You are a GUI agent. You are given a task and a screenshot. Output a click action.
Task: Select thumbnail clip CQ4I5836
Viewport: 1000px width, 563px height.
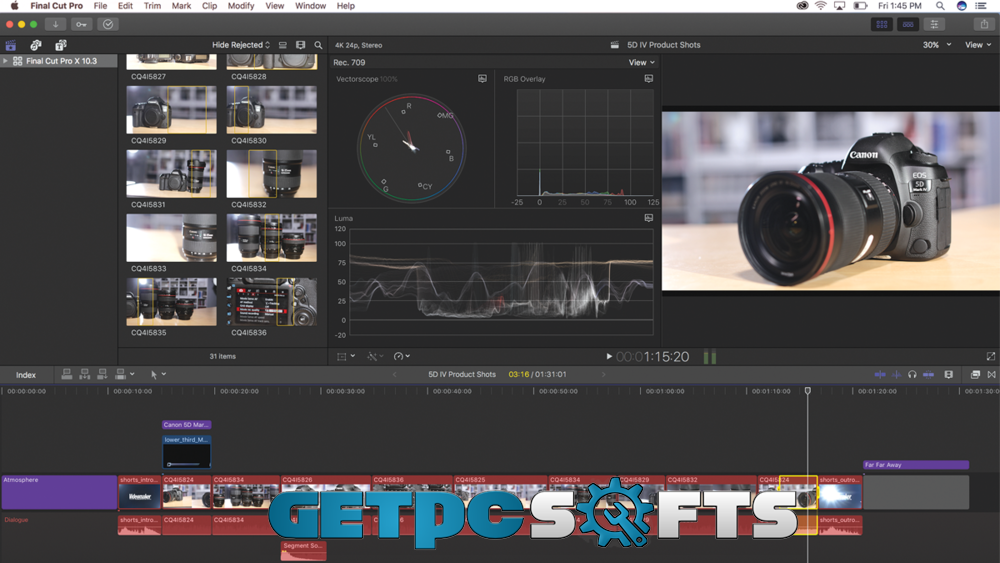point(271,302)
